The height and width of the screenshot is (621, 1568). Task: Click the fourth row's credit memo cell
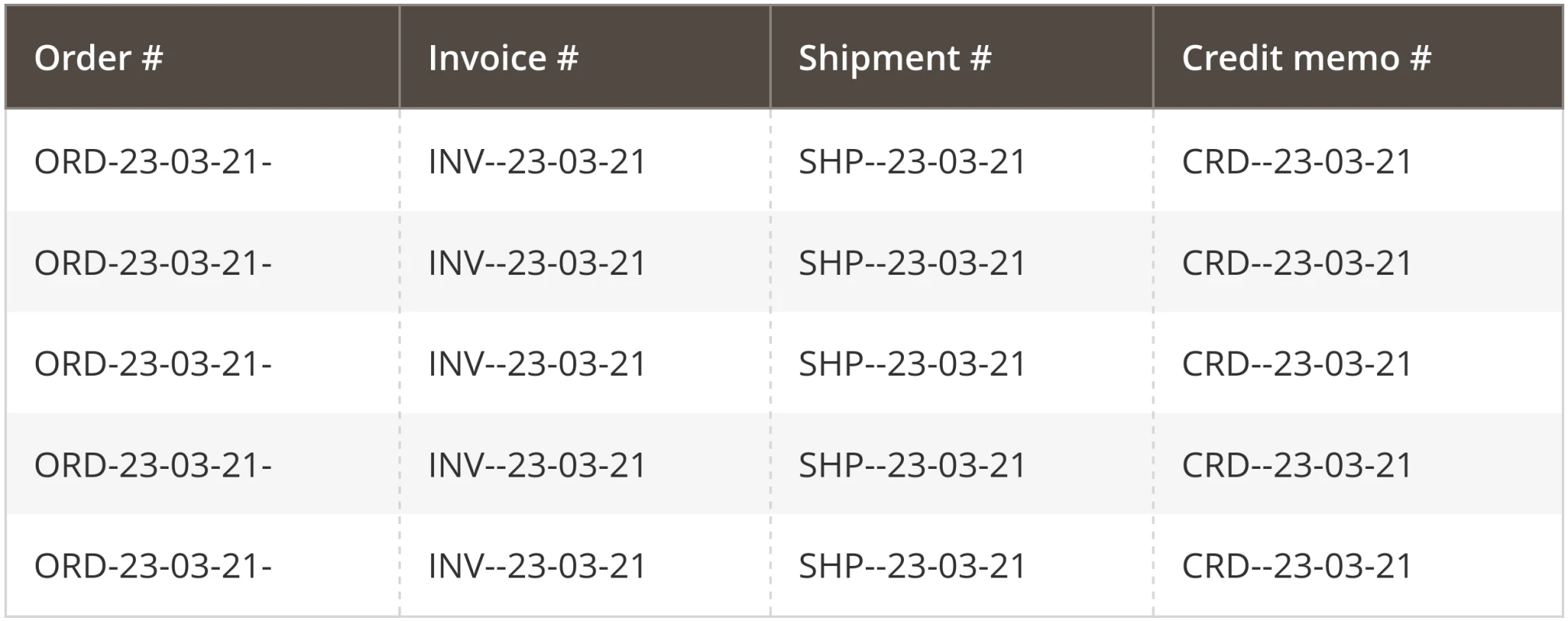[x=1358, y=463]
